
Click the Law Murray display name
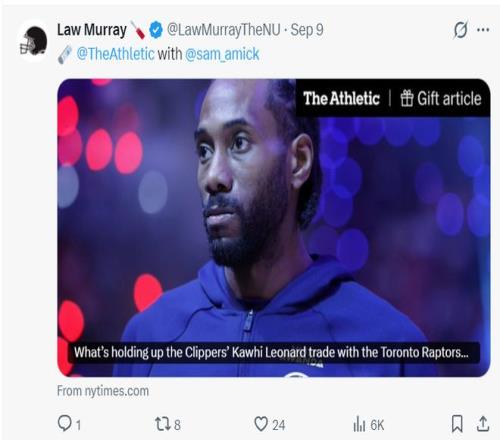[x=92, y=30]
